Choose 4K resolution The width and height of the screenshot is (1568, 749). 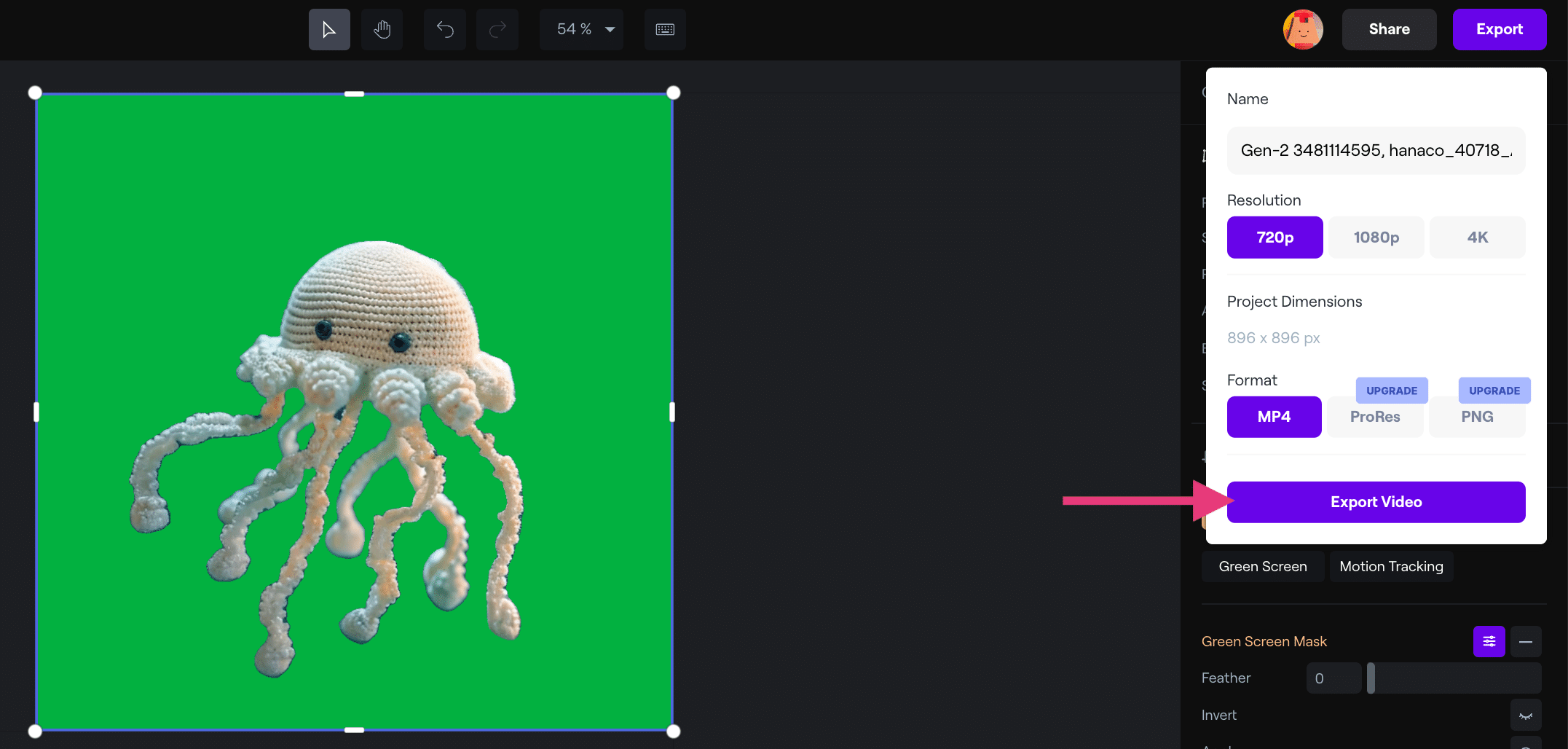pyautogui.click(x=1478, y=238)
